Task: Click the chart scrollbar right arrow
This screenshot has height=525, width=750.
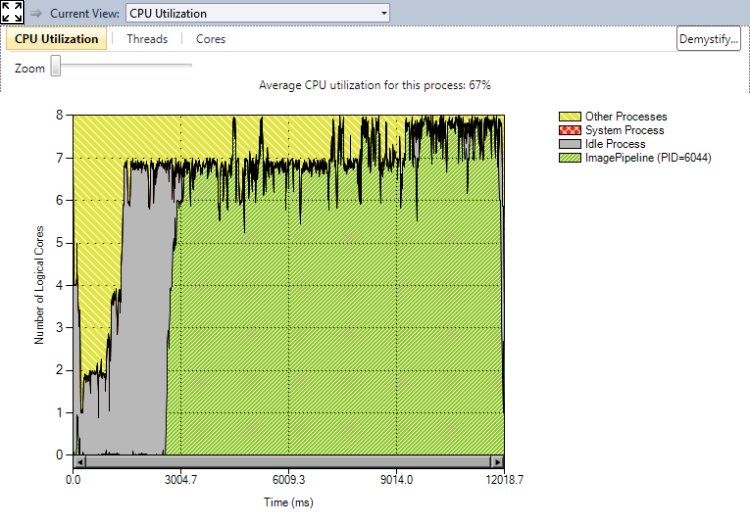Action: coord(497,462)
